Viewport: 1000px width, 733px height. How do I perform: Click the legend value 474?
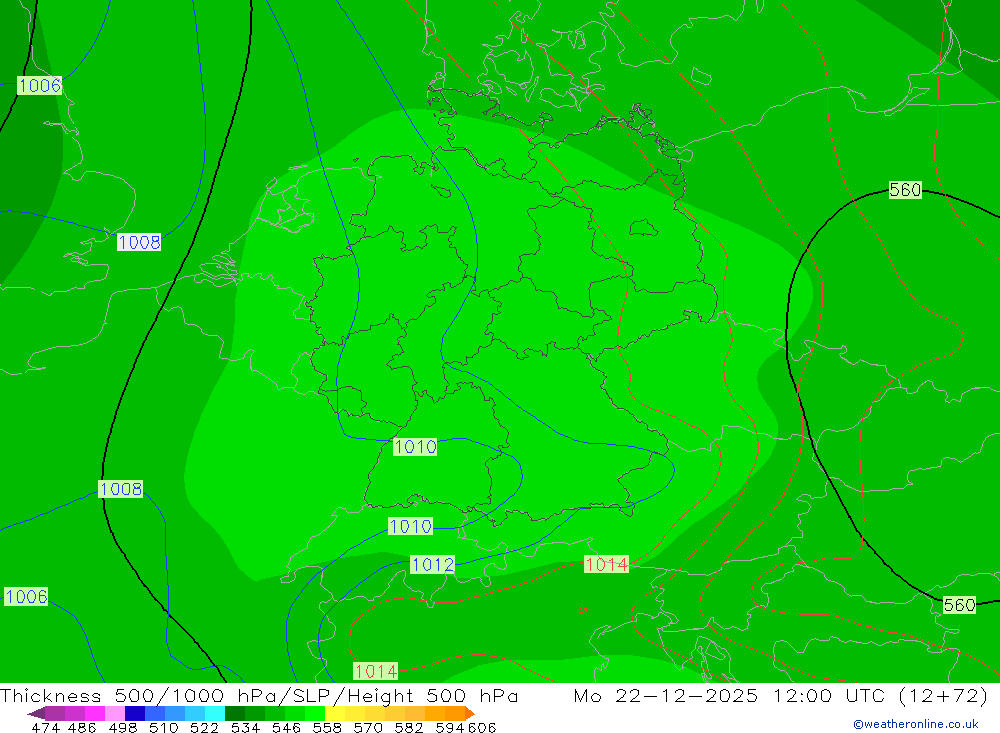point(46,728)
